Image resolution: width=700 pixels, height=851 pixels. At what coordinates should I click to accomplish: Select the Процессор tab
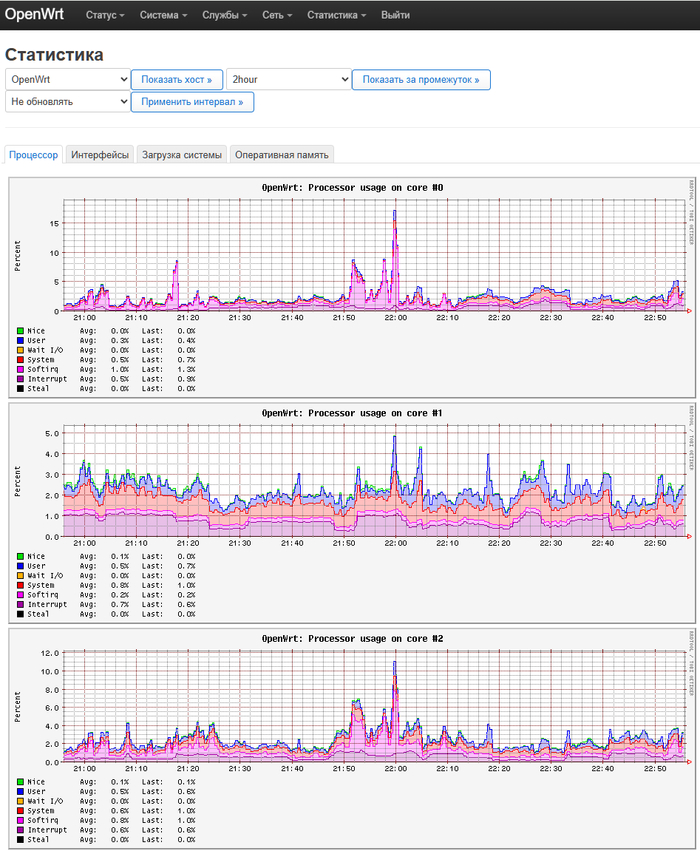point(34,154)
